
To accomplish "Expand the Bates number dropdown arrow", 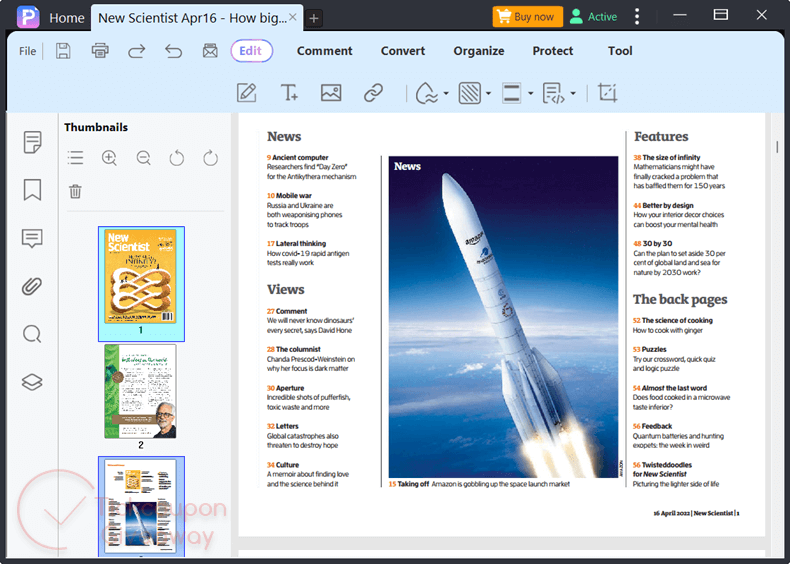I will [573, 94].
